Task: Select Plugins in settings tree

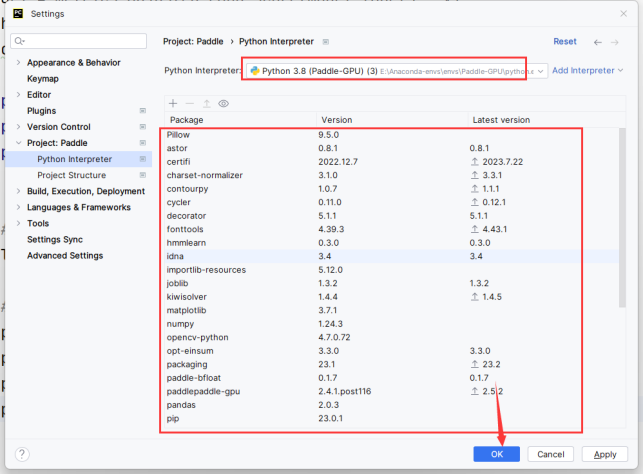Action: [41, 111]
